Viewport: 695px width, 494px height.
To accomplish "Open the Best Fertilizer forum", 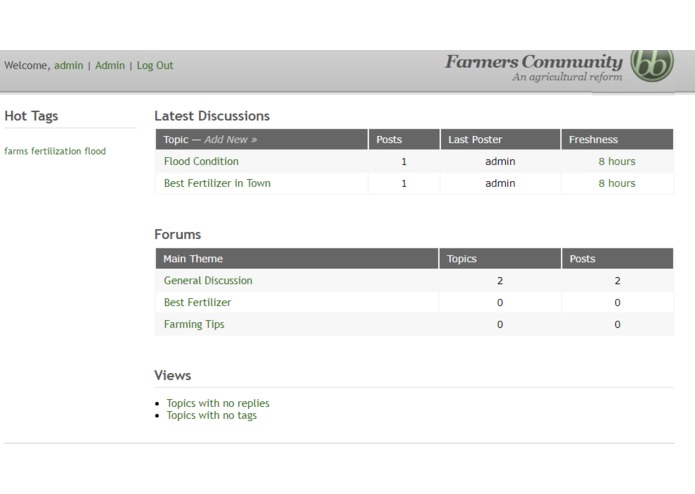I will click(198, 302).
